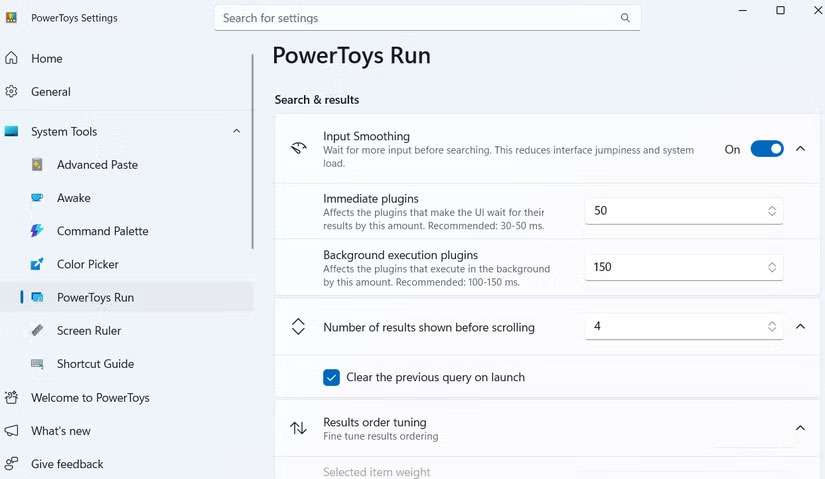Image resolution: width=825 pixels, height=479 pixels.
Task: Click the What's new megaphone icon
Action: 12,431
